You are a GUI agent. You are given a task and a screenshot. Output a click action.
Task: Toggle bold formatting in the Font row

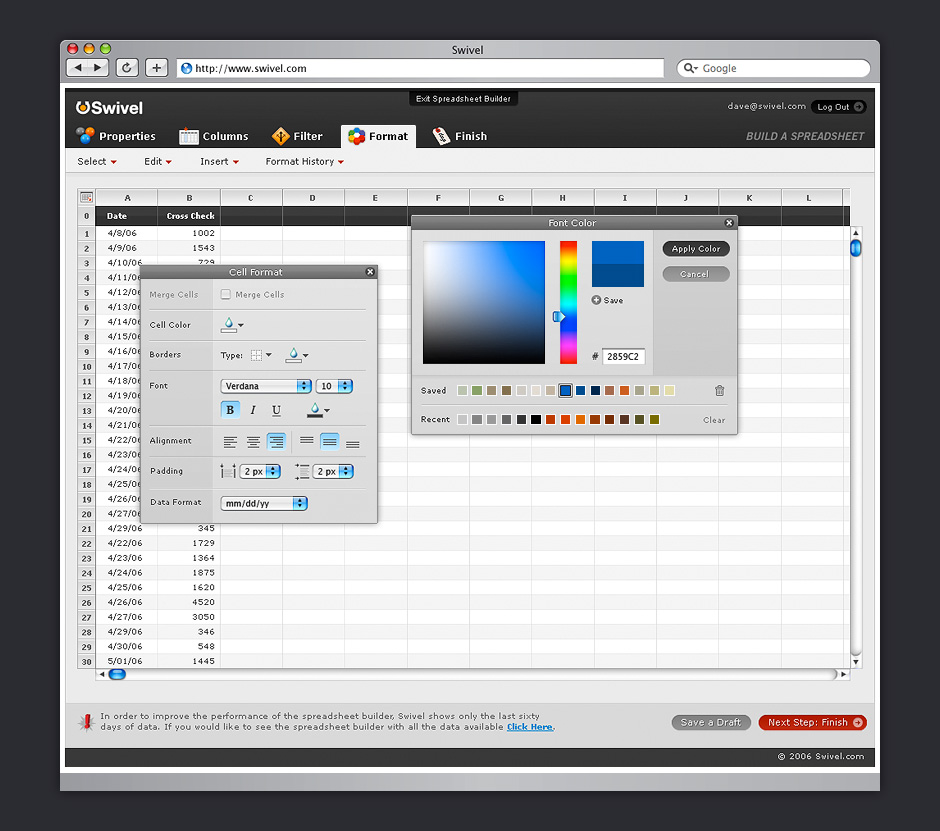click(x=230, y=410)
